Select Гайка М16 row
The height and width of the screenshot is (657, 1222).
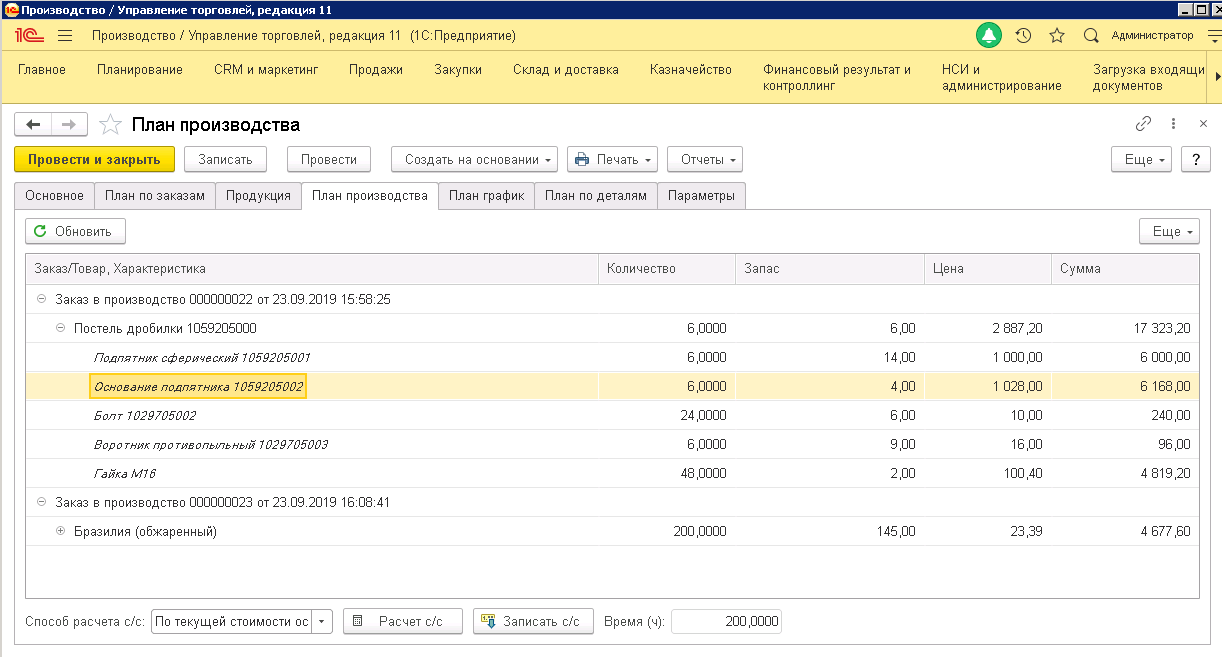point(612,473)
